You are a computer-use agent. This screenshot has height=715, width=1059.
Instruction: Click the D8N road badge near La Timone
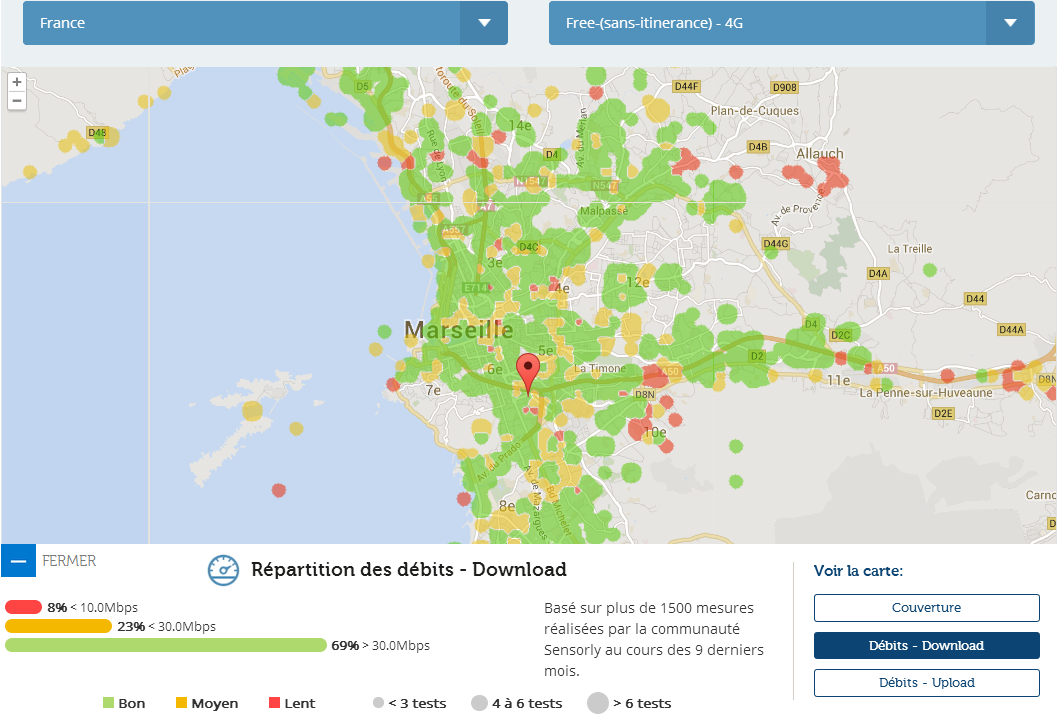coord(644,394)
